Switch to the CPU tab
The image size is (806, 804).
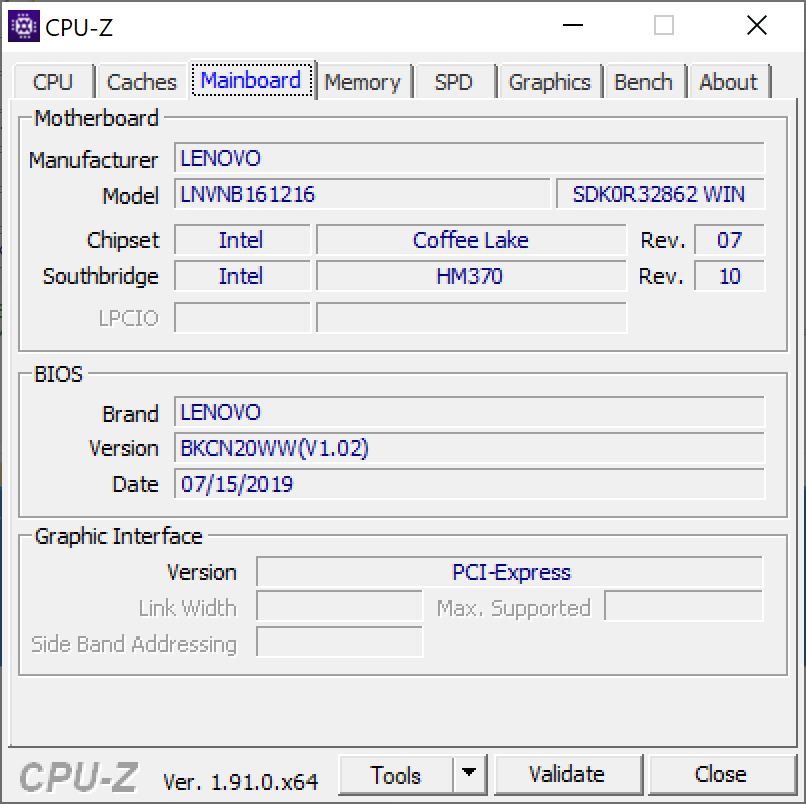(53, 82)
